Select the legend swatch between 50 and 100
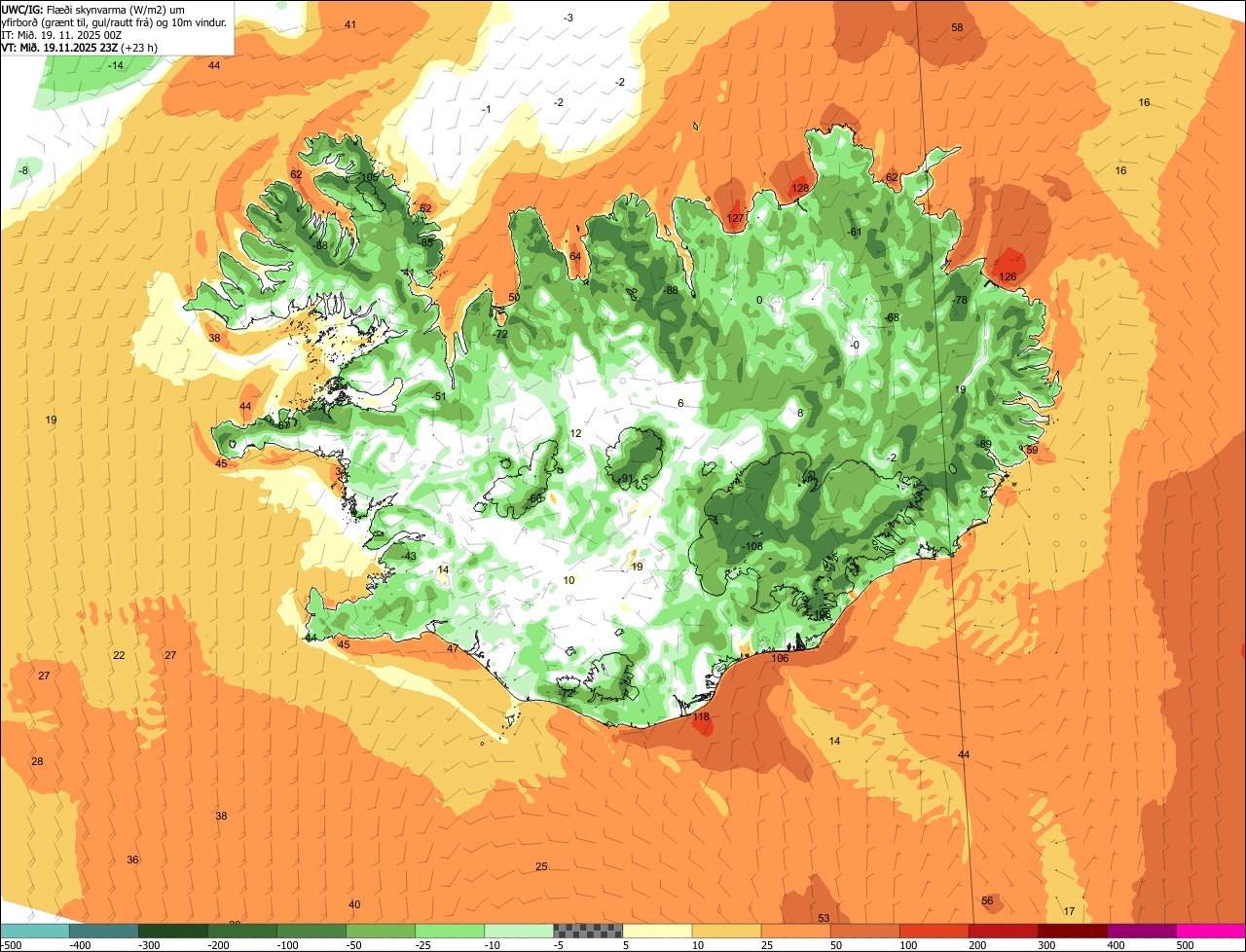The height and width of the screenshot is (952, 1246). coord(864,932)
